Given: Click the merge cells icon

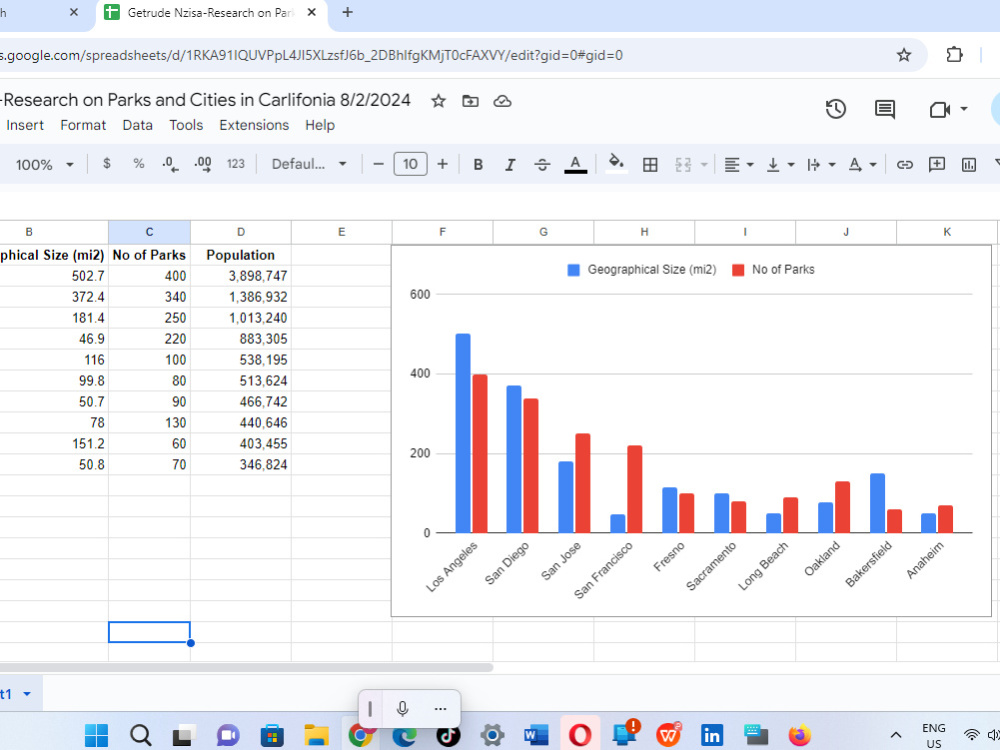Looking at the screenshot, I should point(683,165).
